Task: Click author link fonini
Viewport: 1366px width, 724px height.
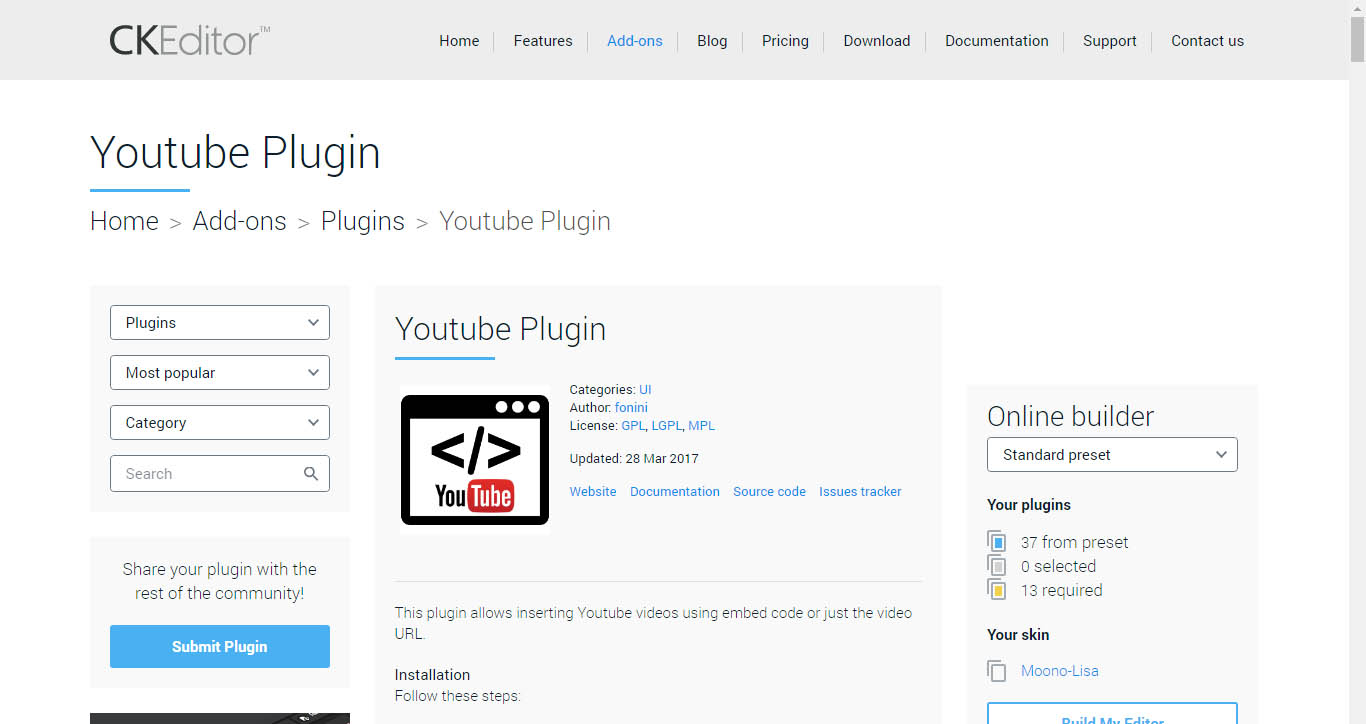Action: tap(630, 408)
